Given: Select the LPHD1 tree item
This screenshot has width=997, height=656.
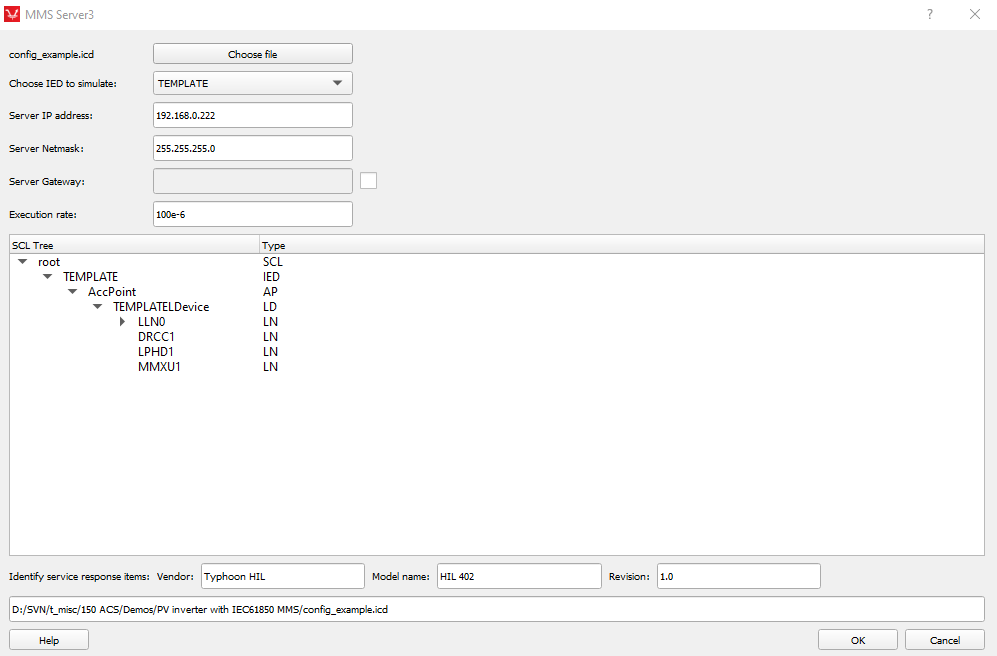Looking at the screenshot, I should click(156, 352).
